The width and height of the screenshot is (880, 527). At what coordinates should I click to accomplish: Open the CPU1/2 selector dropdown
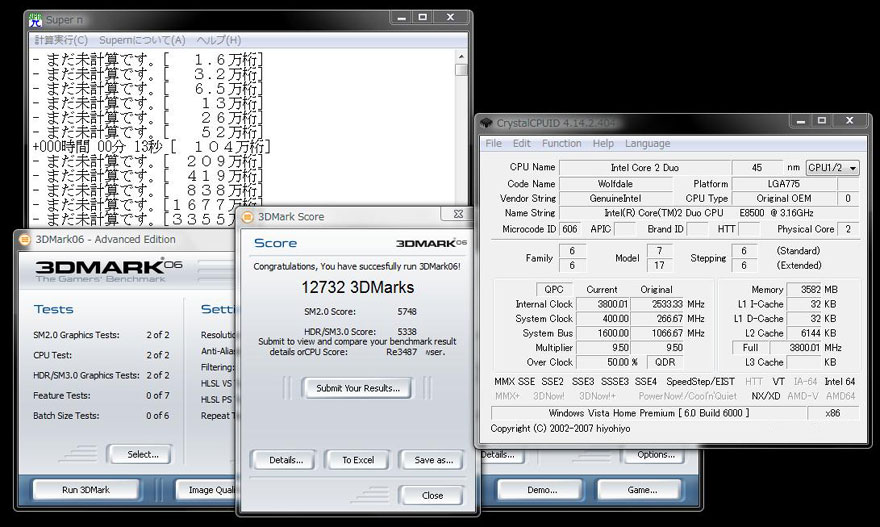tap(833, 167)
